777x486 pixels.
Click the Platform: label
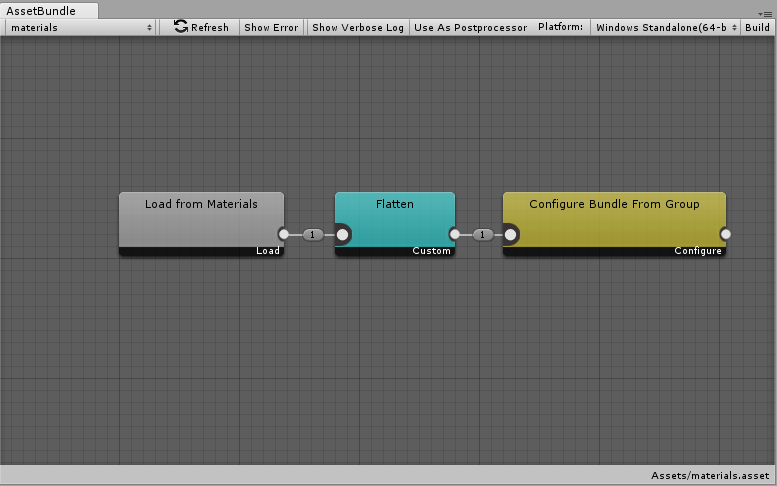(x=560, y=27)
